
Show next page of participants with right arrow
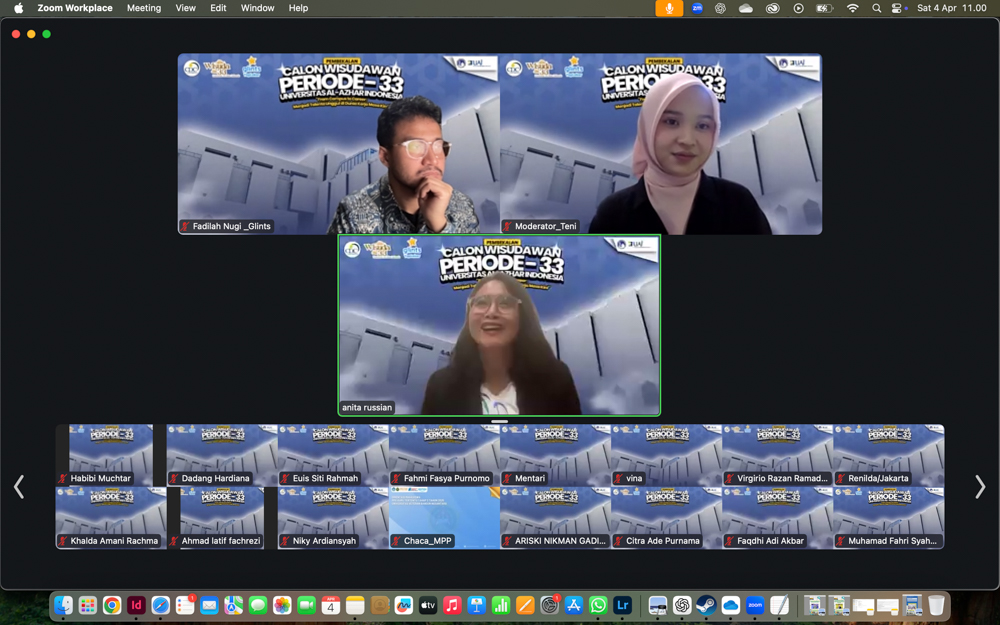[979, 486]
